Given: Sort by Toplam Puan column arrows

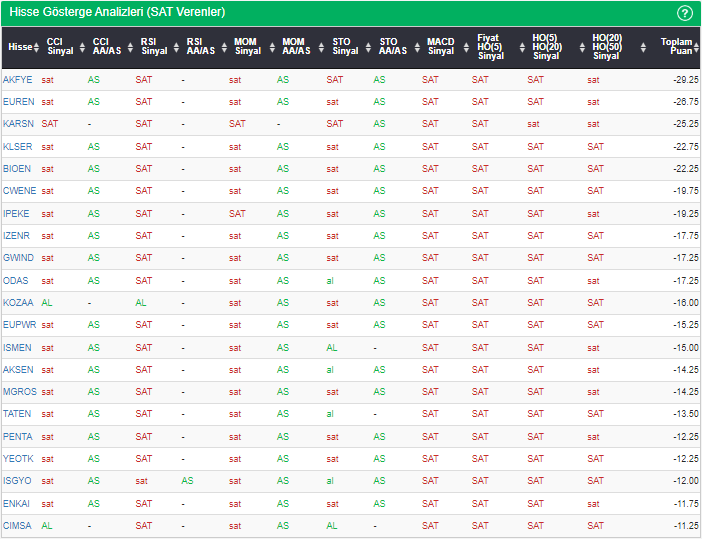Looking at the screenshot, I should tap(696, 47).
